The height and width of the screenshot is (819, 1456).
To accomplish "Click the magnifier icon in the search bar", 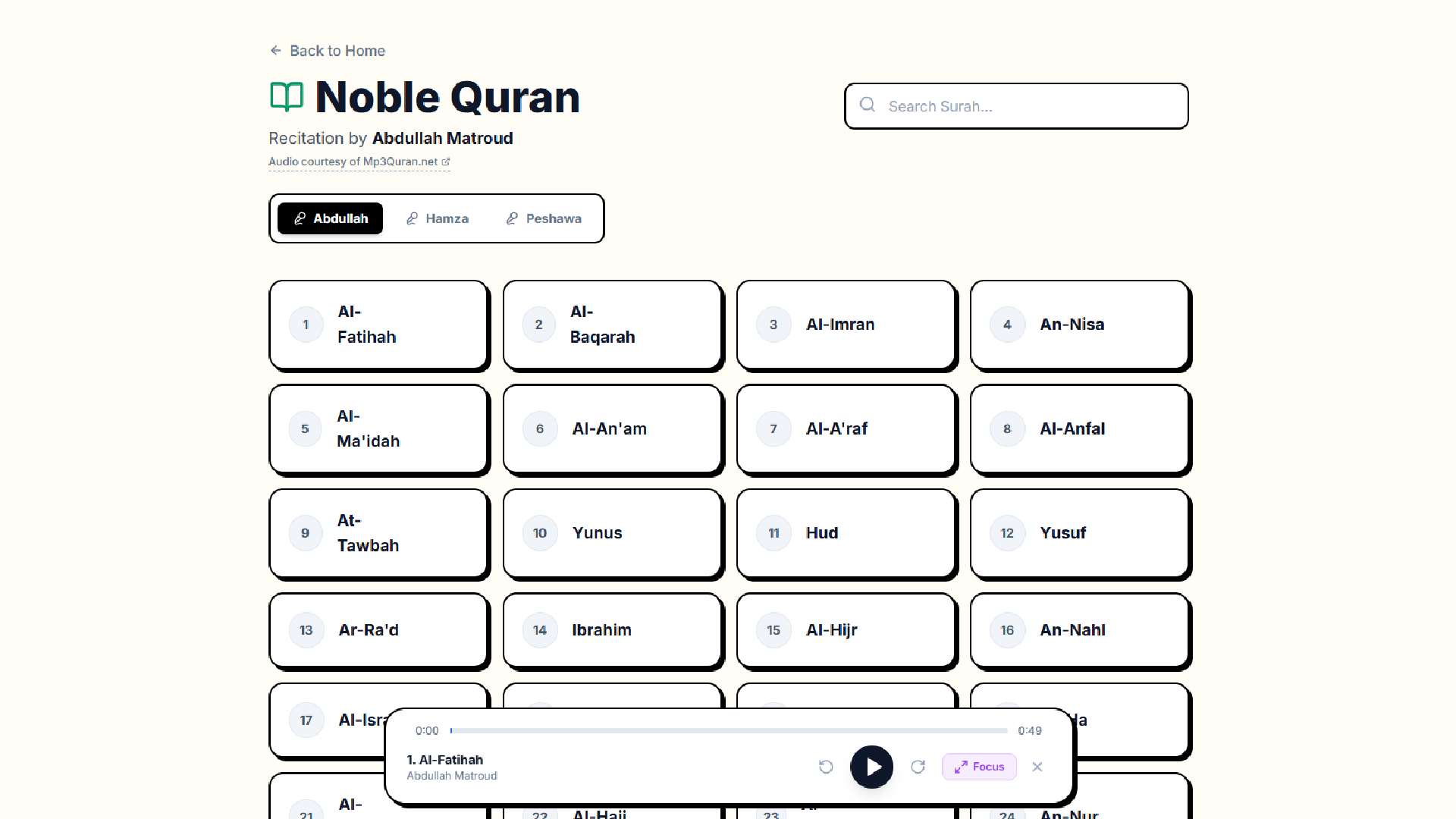I will tap(868, 105).
